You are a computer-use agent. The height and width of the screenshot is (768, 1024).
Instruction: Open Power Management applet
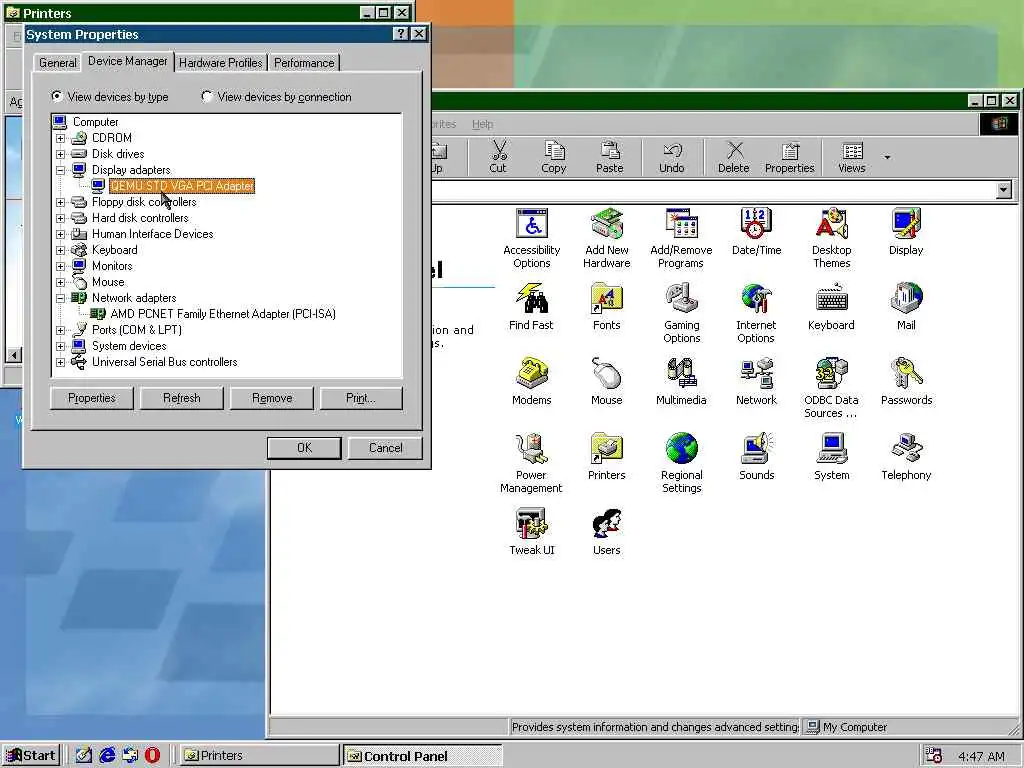[x=531, y=464]
